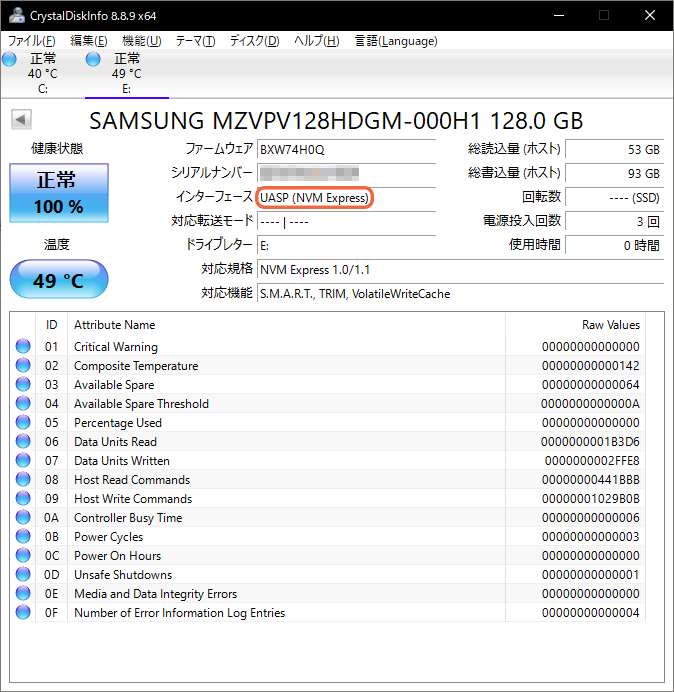
Task: Click the status orb for Unsafe Shutdowns
Action: click(x=23, y=574)
